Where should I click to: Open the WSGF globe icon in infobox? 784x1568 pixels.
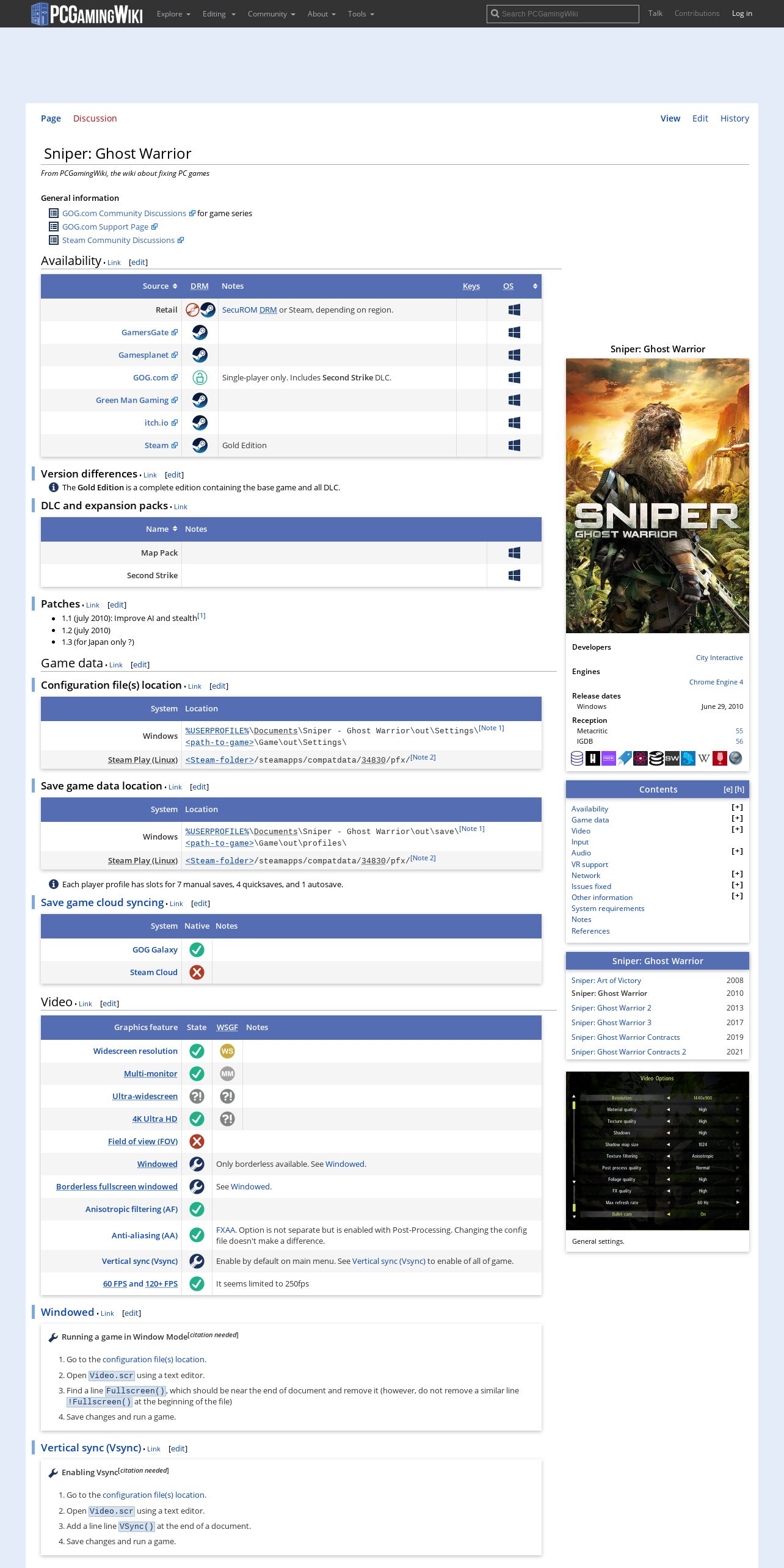pos(736,758)
